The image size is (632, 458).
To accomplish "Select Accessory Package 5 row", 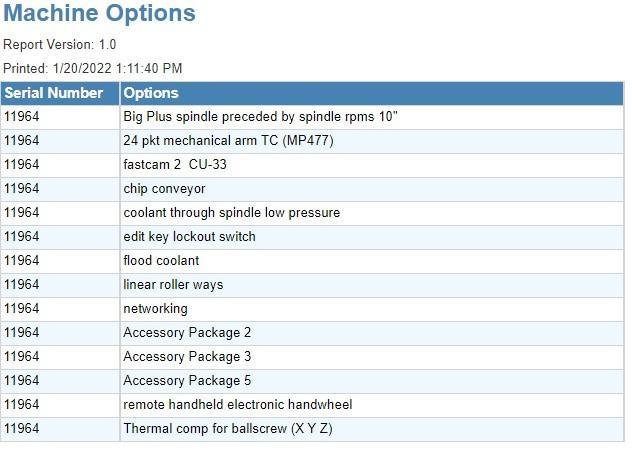I will pos(312,381).
